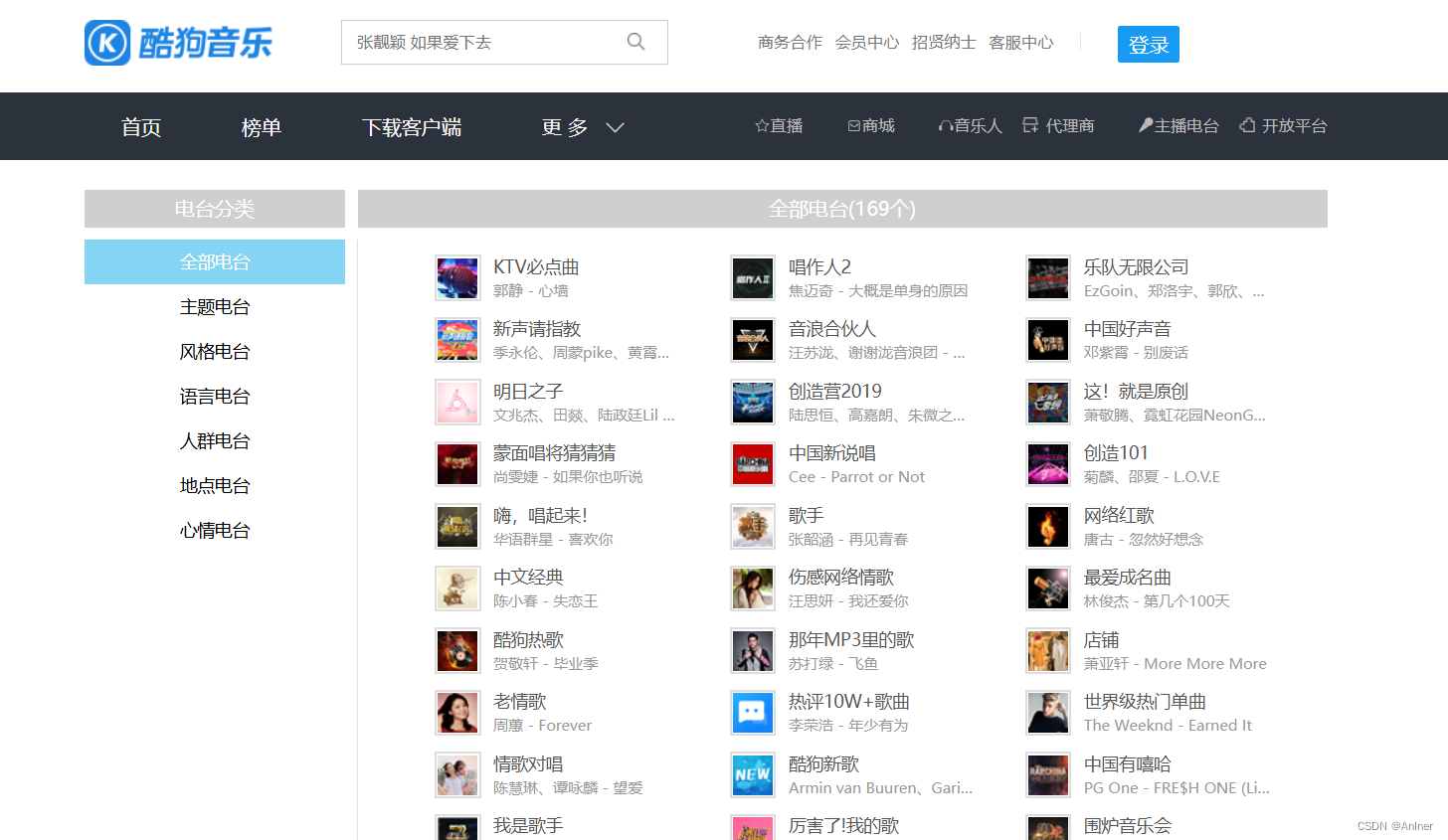Click the search magnifier icon

636,42
